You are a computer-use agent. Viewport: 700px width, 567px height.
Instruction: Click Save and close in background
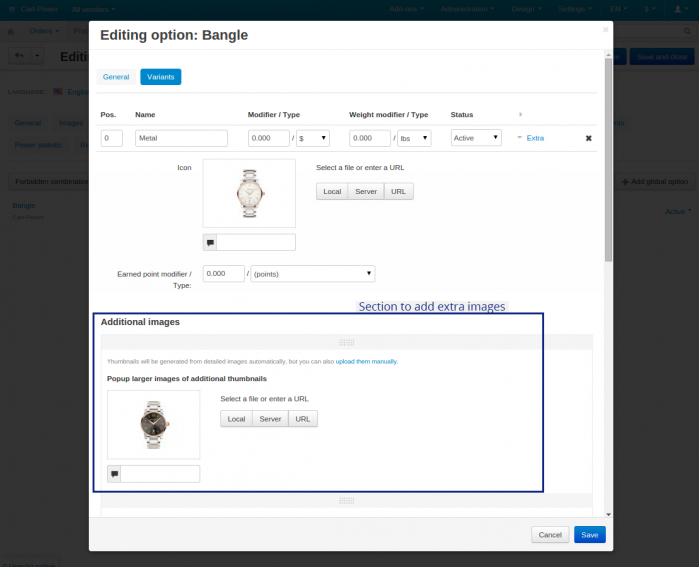click(662, 57)
